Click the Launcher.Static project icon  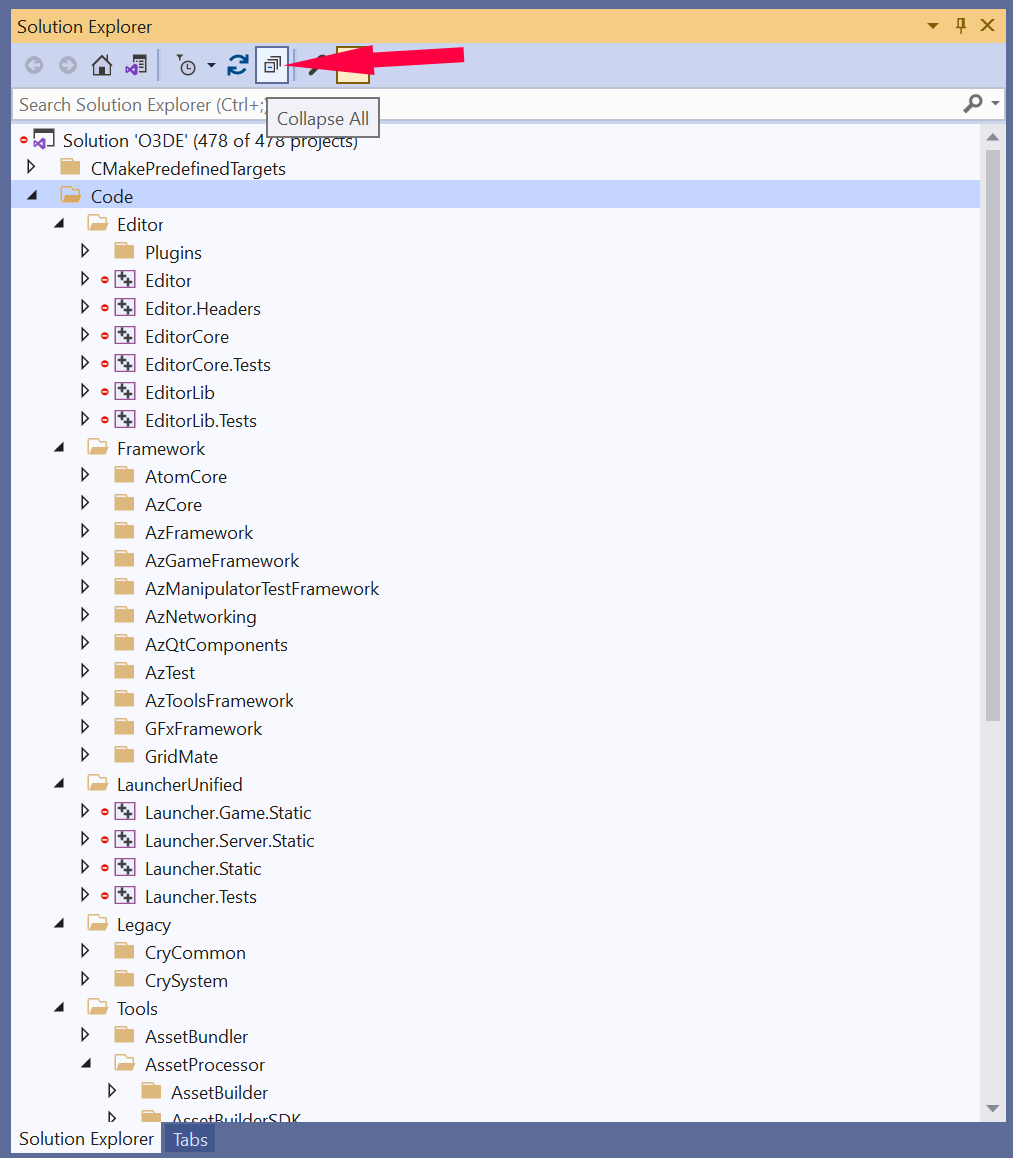125,868
